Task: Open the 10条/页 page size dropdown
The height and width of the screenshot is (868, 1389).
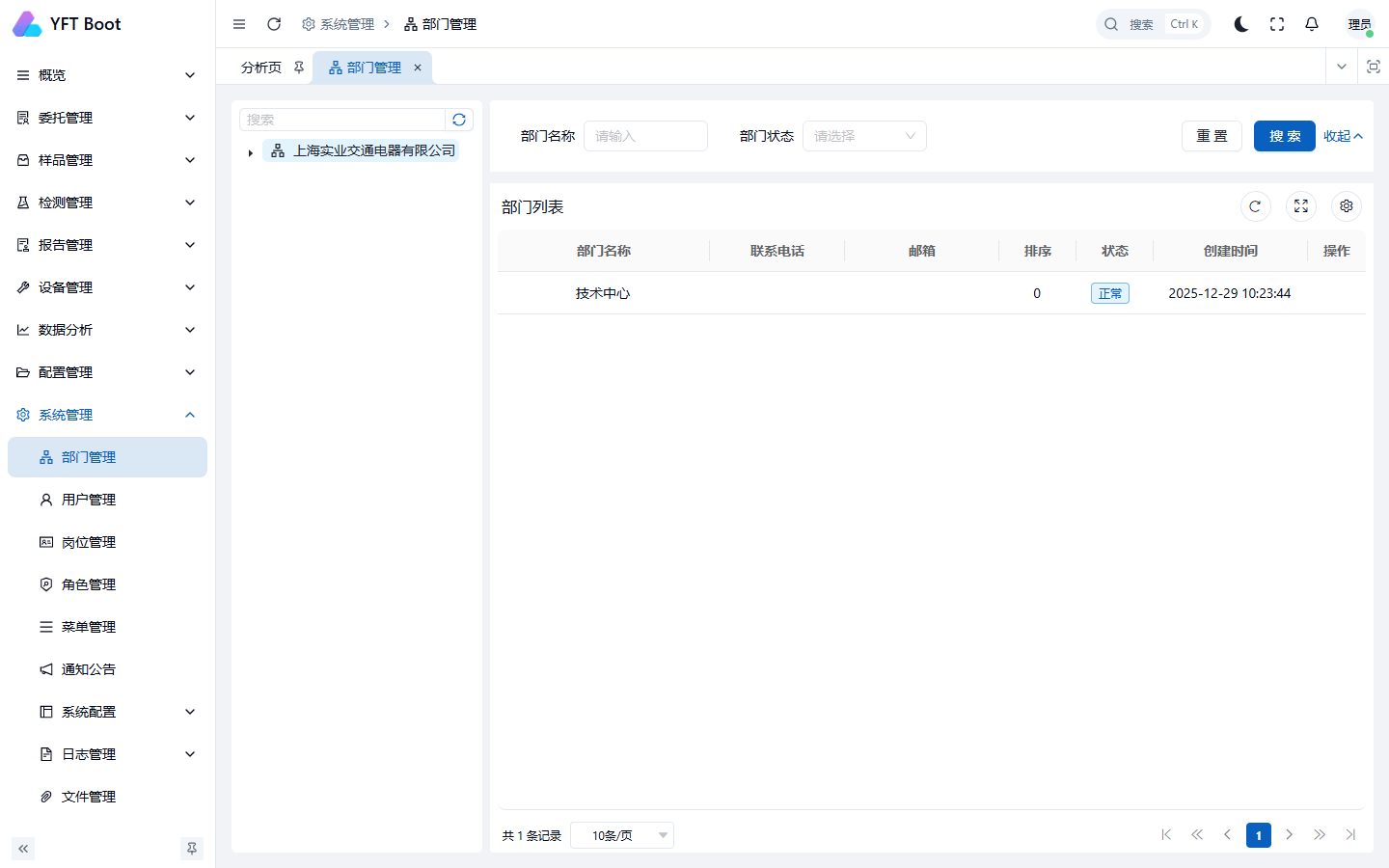Action: (622, 835)
